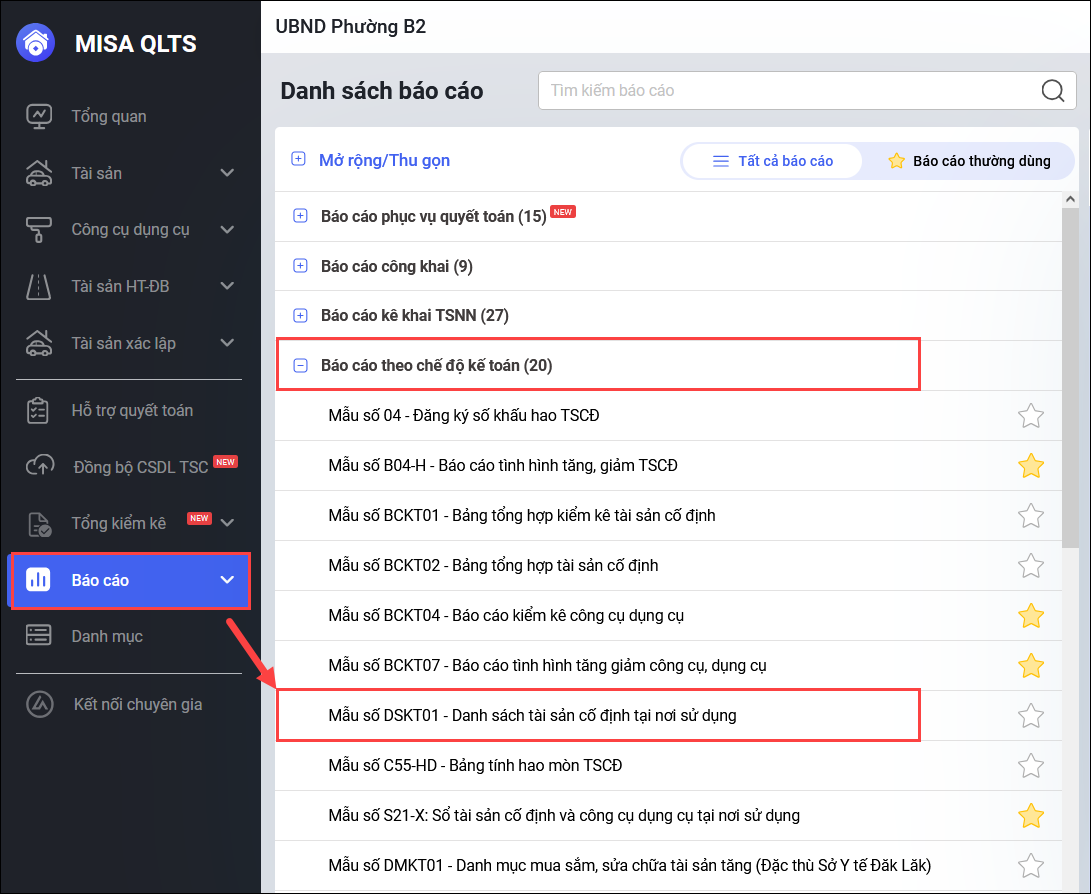The height and width of the screenshot is (894, 1091).
Task: Open Mẫu số DMKT01 danh mục mua sắm report
Action: (x=630, y=865)
